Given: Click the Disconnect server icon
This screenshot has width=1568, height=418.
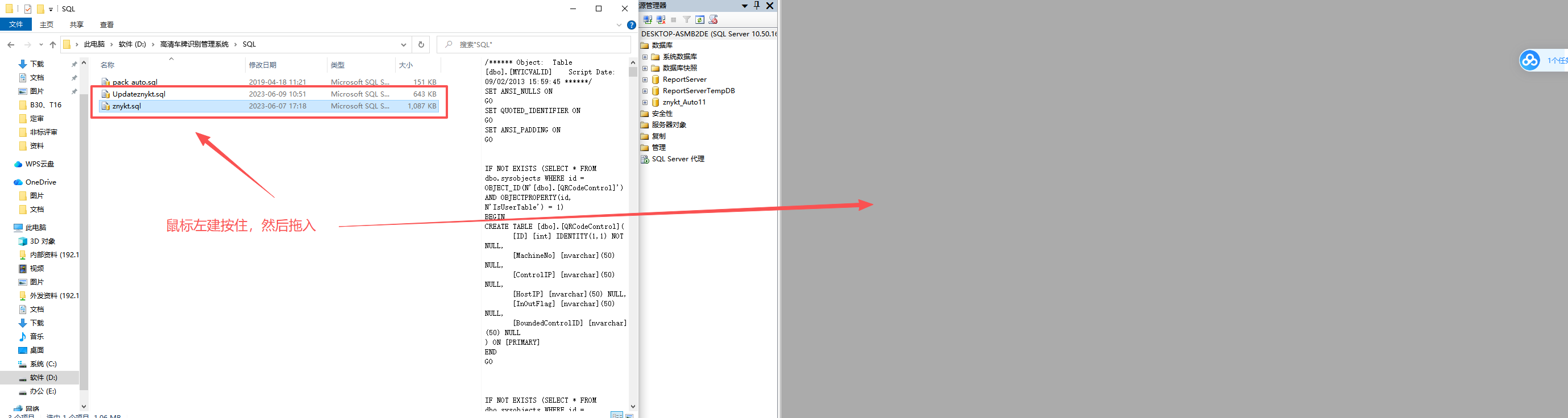Looking at the screenshot, I should point(661,19).
